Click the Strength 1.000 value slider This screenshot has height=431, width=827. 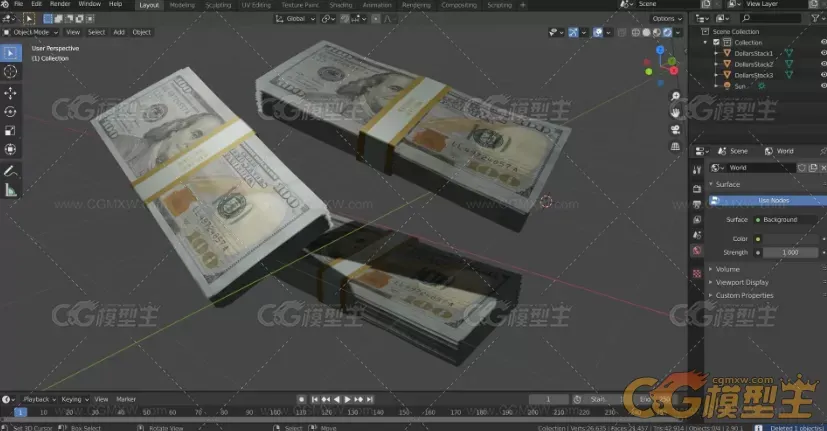point(792,253)
